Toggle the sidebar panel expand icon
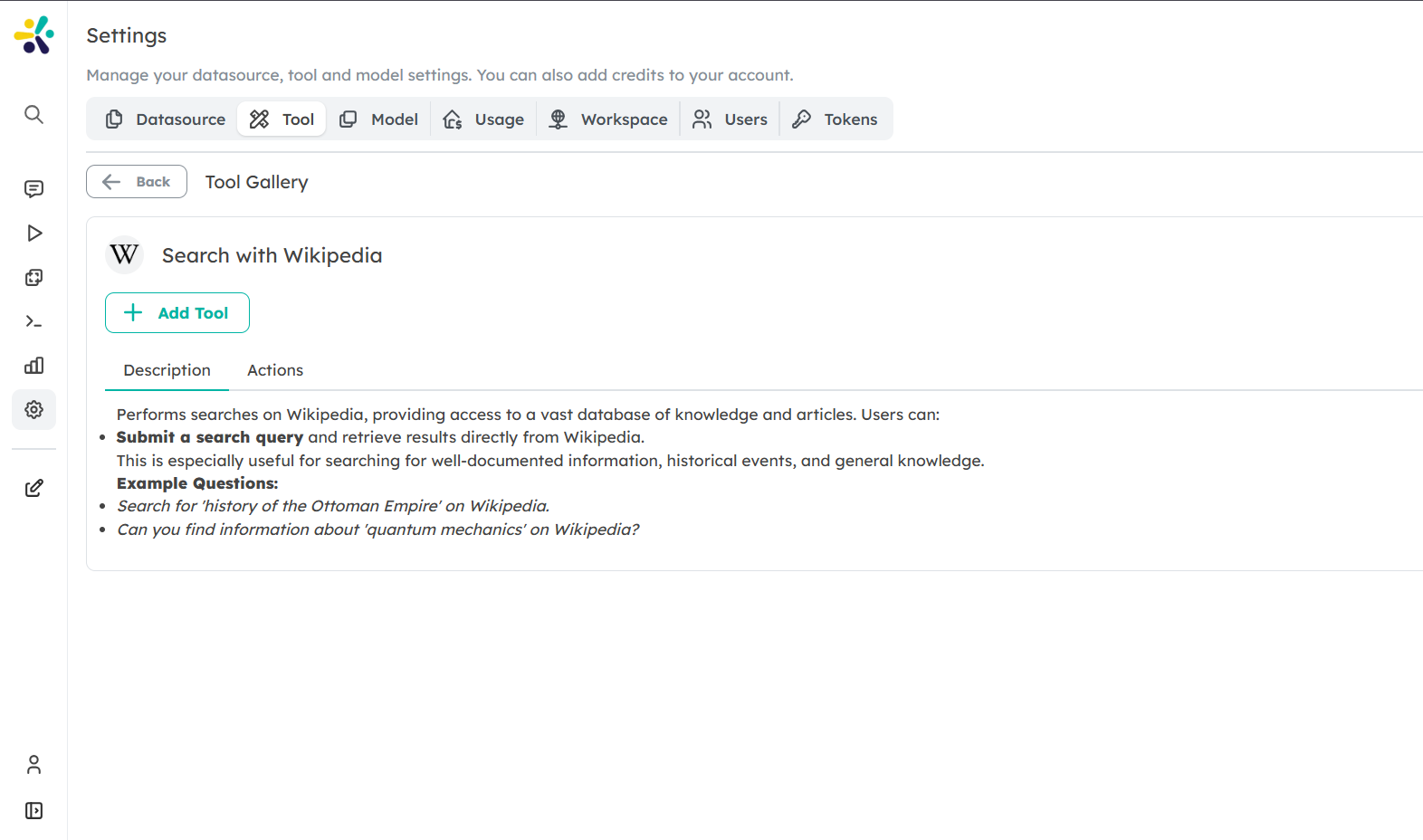Viewport: 1423px width, 840px height. (x=33, y=810)
